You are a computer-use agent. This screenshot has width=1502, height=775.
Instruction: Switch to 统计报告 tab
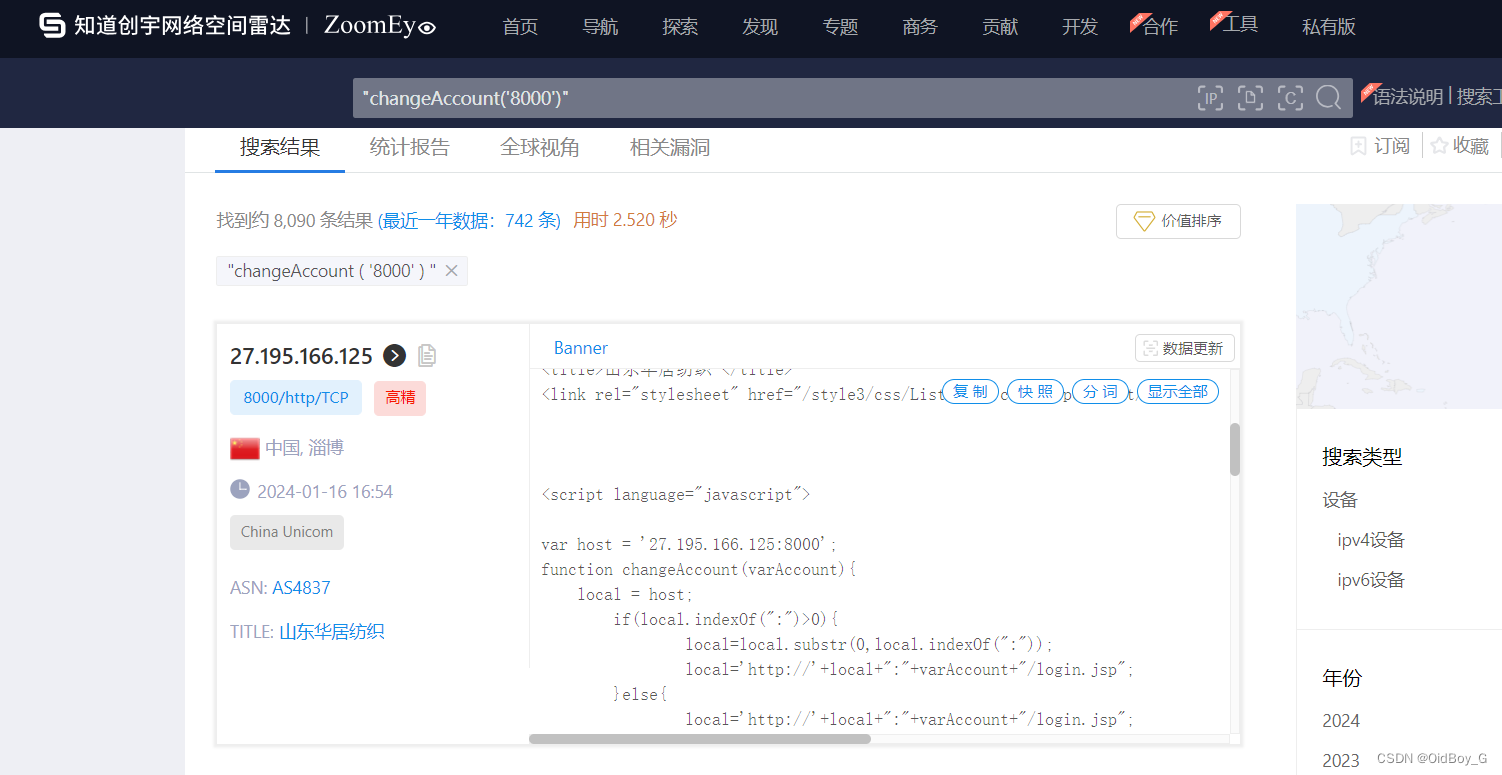point(410,148)
